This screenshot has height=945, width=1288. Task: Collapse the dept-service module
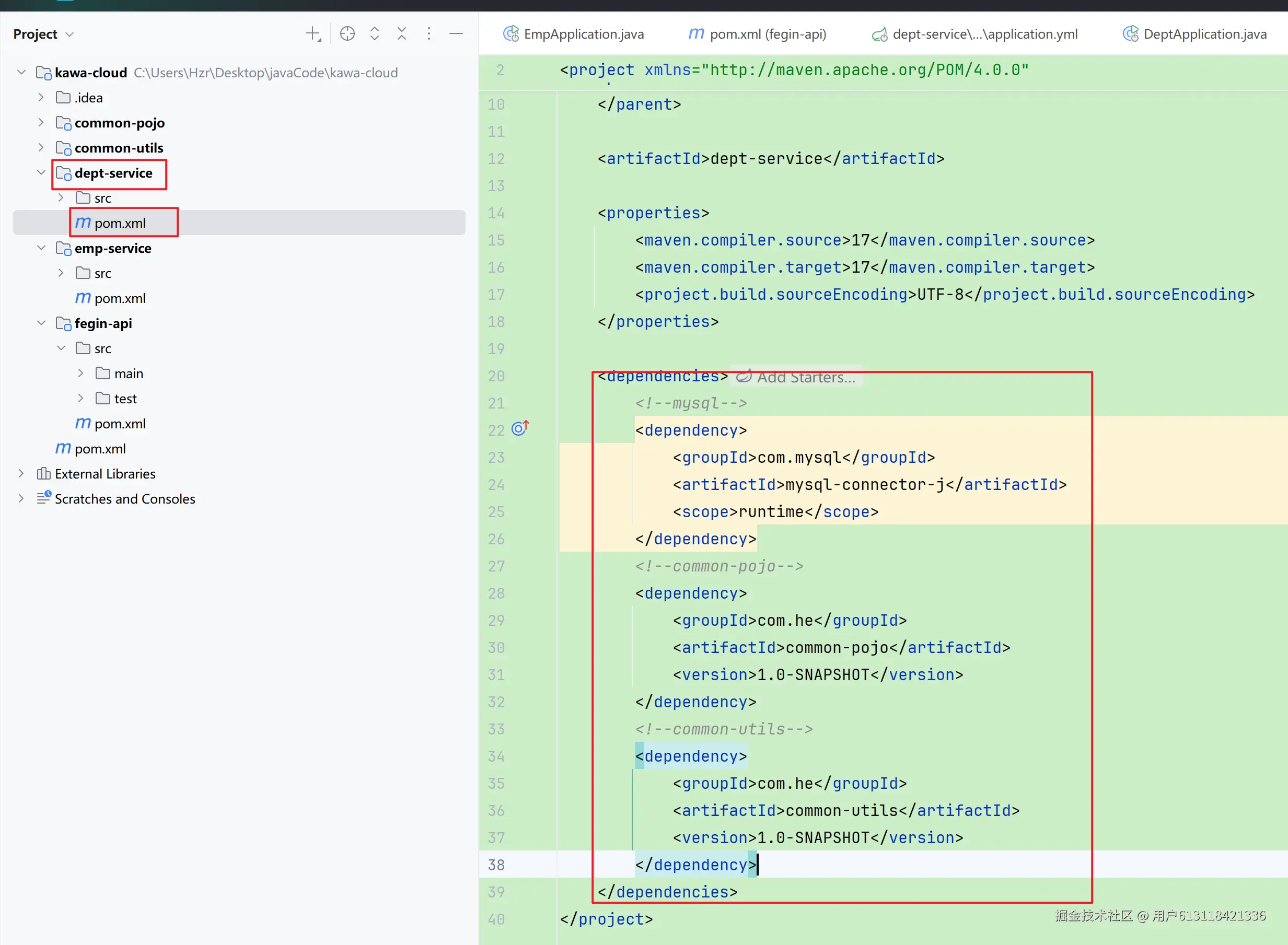pyautogui.click(x=41, y=173)
